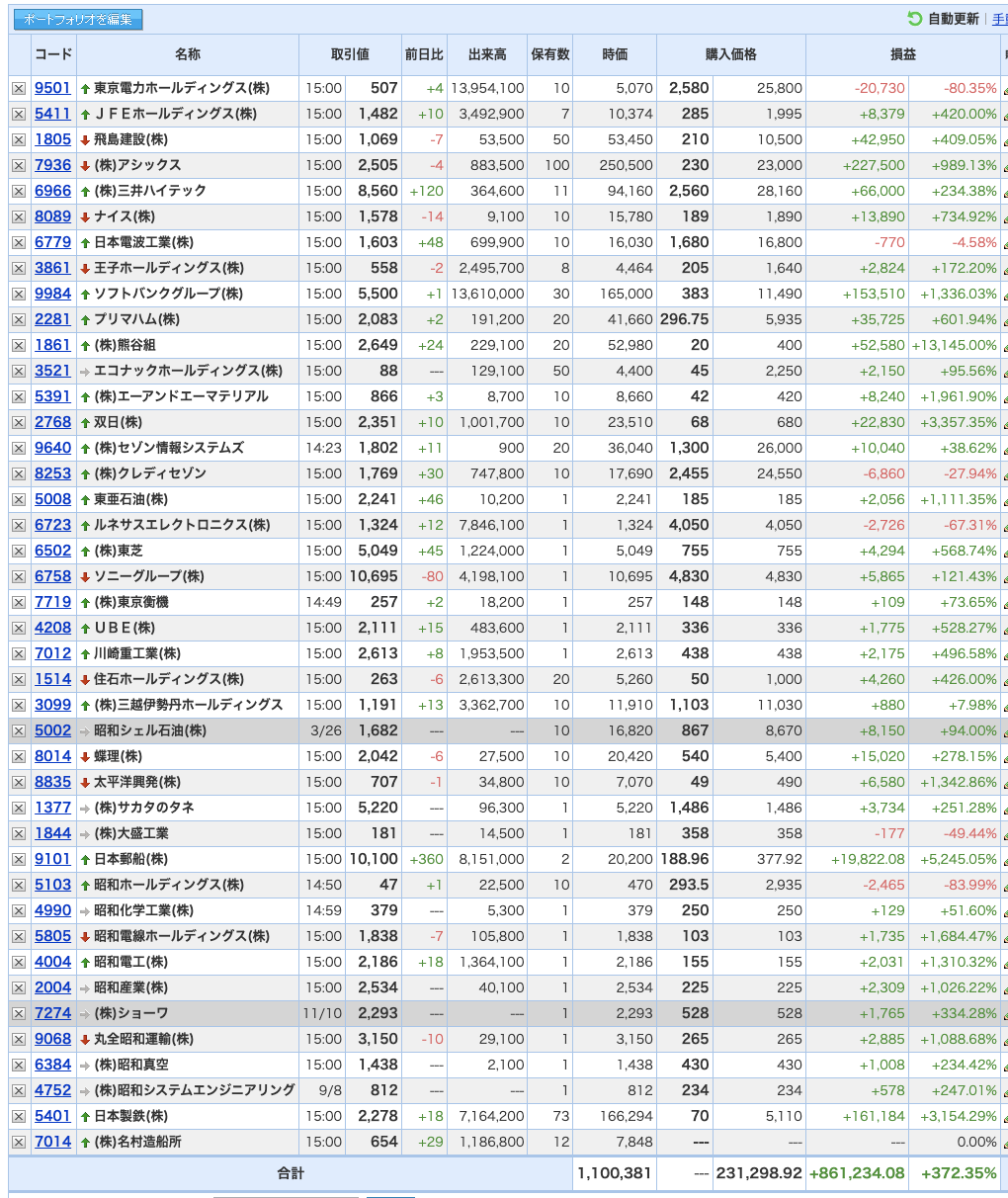The height and width of the screenshot is (1198, 1008).
Task: Open stock code link 1514
Action: pyautogui.click(x=53, y=679)
